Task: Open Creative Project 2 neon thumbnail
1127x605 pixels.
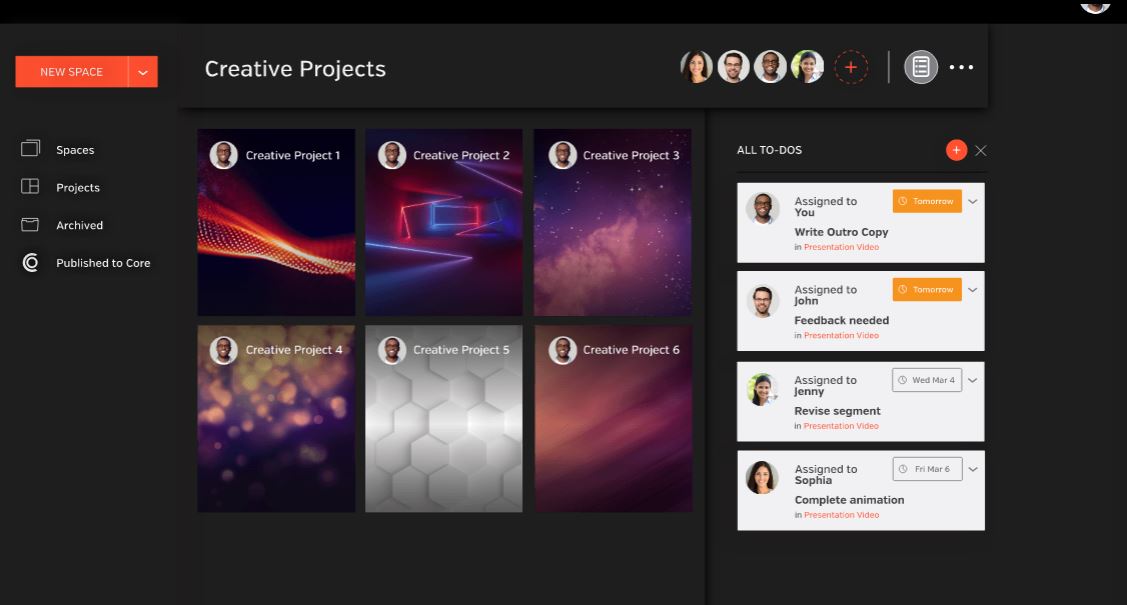Action: click(x=443, y=222)
